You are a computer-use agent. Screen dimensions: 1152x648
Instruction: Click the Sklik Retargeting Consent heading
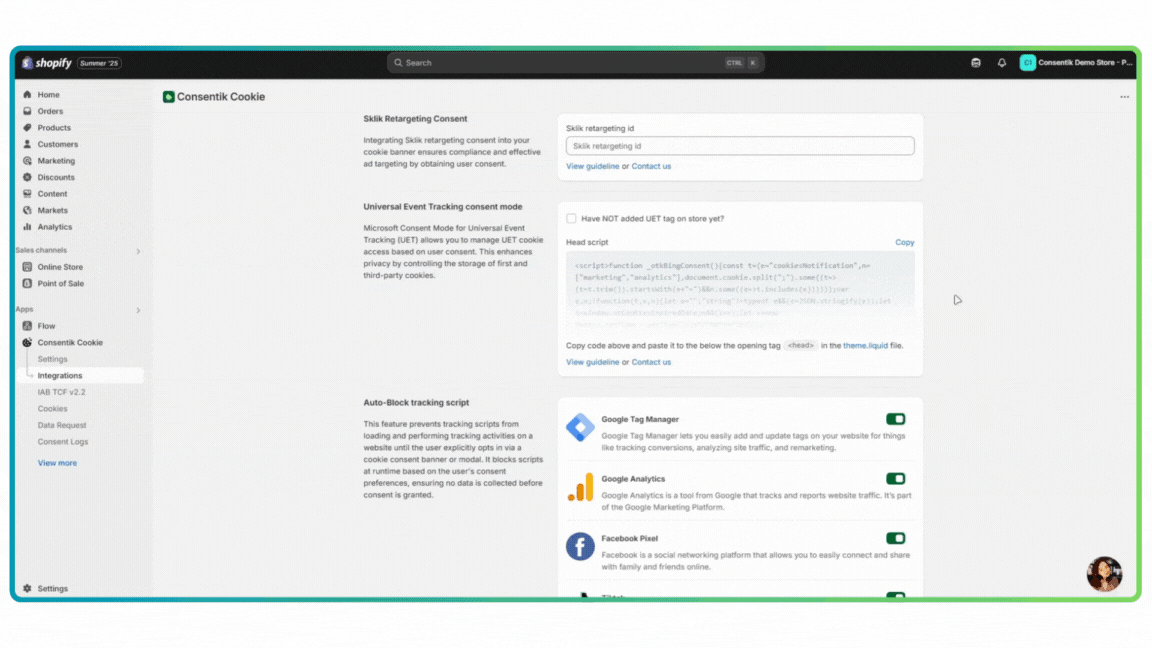click(415, 118)
